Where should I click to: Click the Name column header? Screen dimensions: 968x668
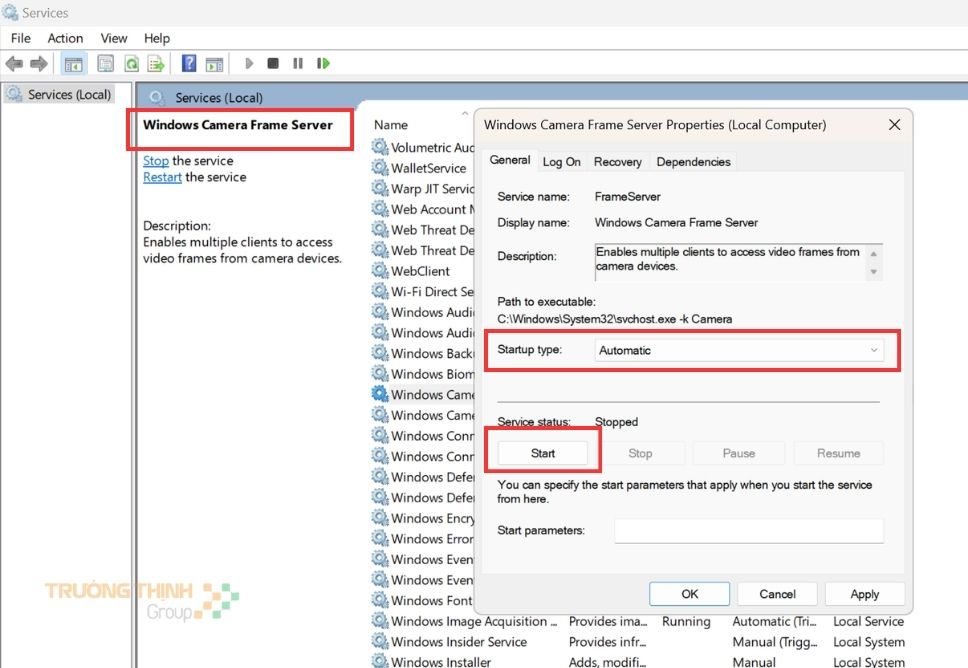391,125
